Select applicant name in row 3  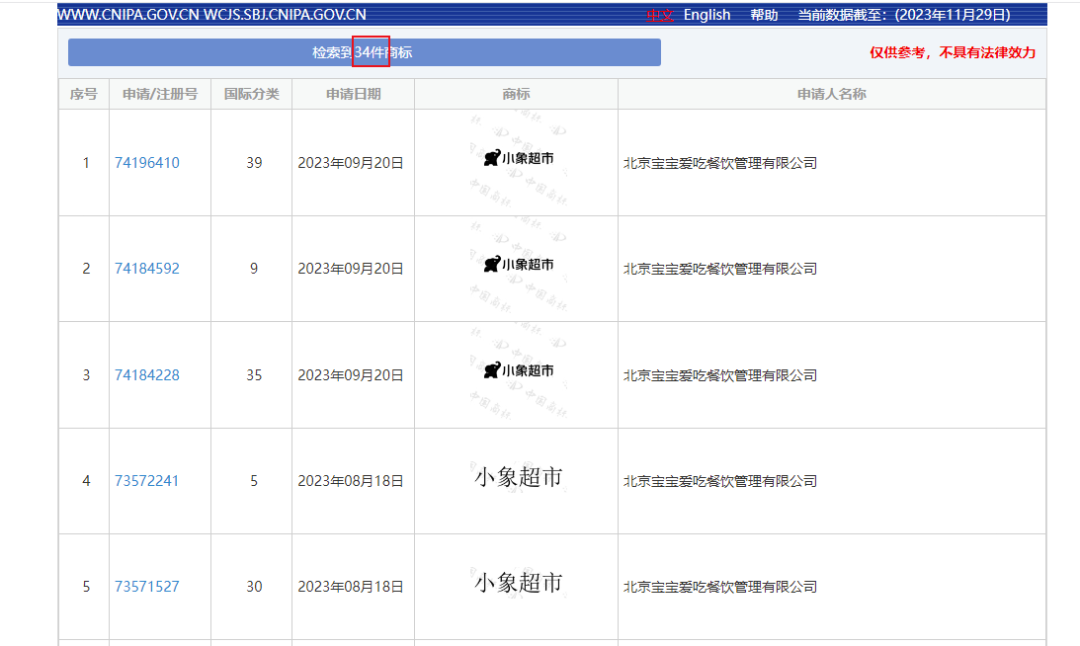720,375
